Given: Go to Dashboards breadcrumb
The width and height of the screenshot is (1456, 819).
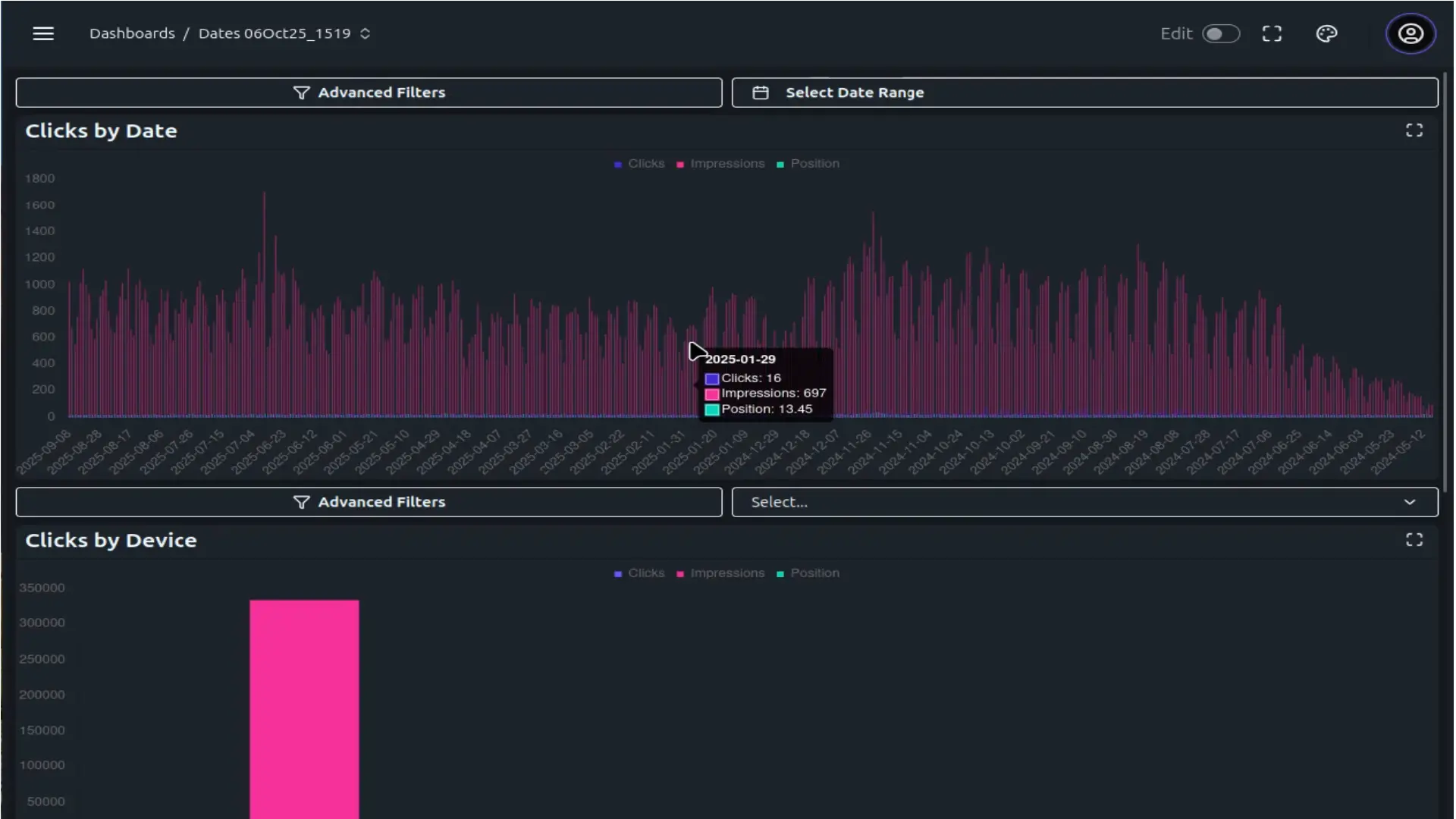Looking at the screenshot, I should coord(132,33).
